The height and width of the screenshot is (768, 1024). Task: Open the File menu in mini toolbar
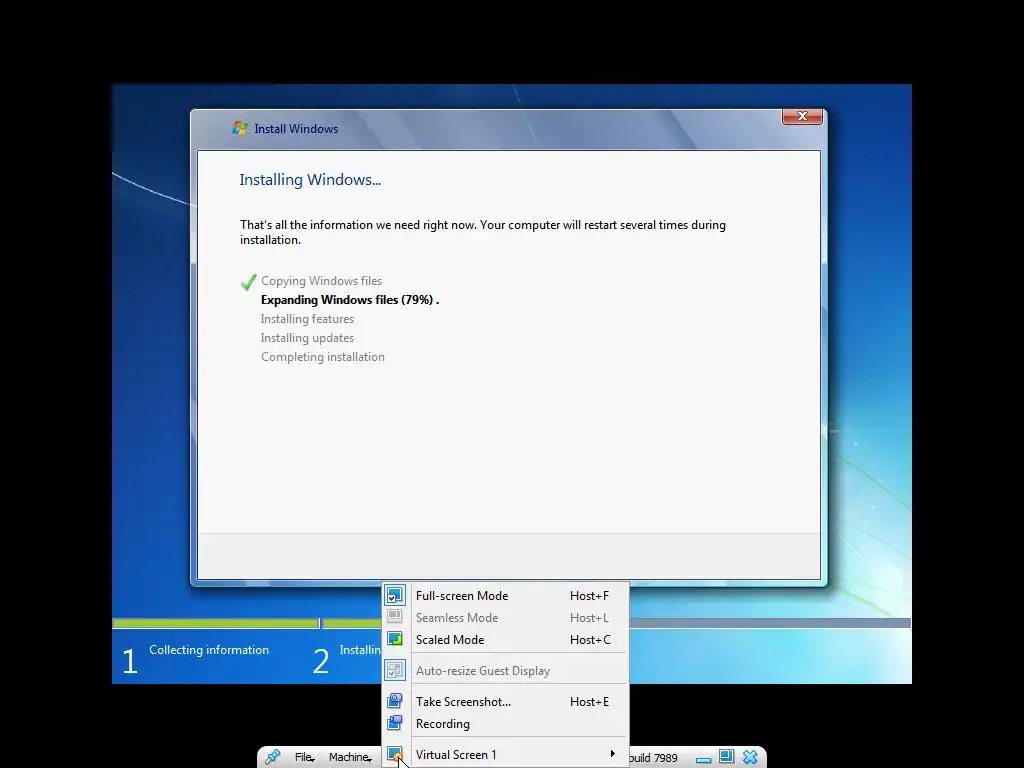pos(304,758)
